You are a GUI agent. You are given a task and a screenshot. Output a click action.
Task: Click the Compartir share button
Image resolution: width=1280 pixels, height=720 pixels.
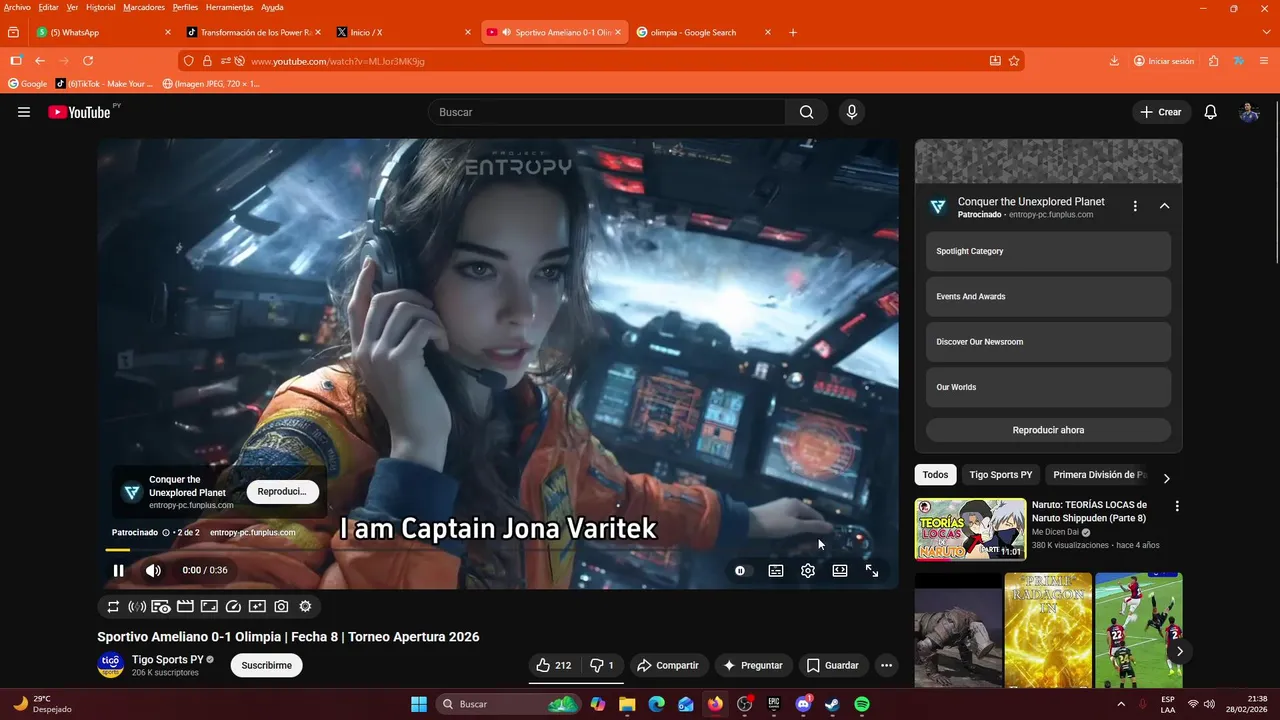669,665
